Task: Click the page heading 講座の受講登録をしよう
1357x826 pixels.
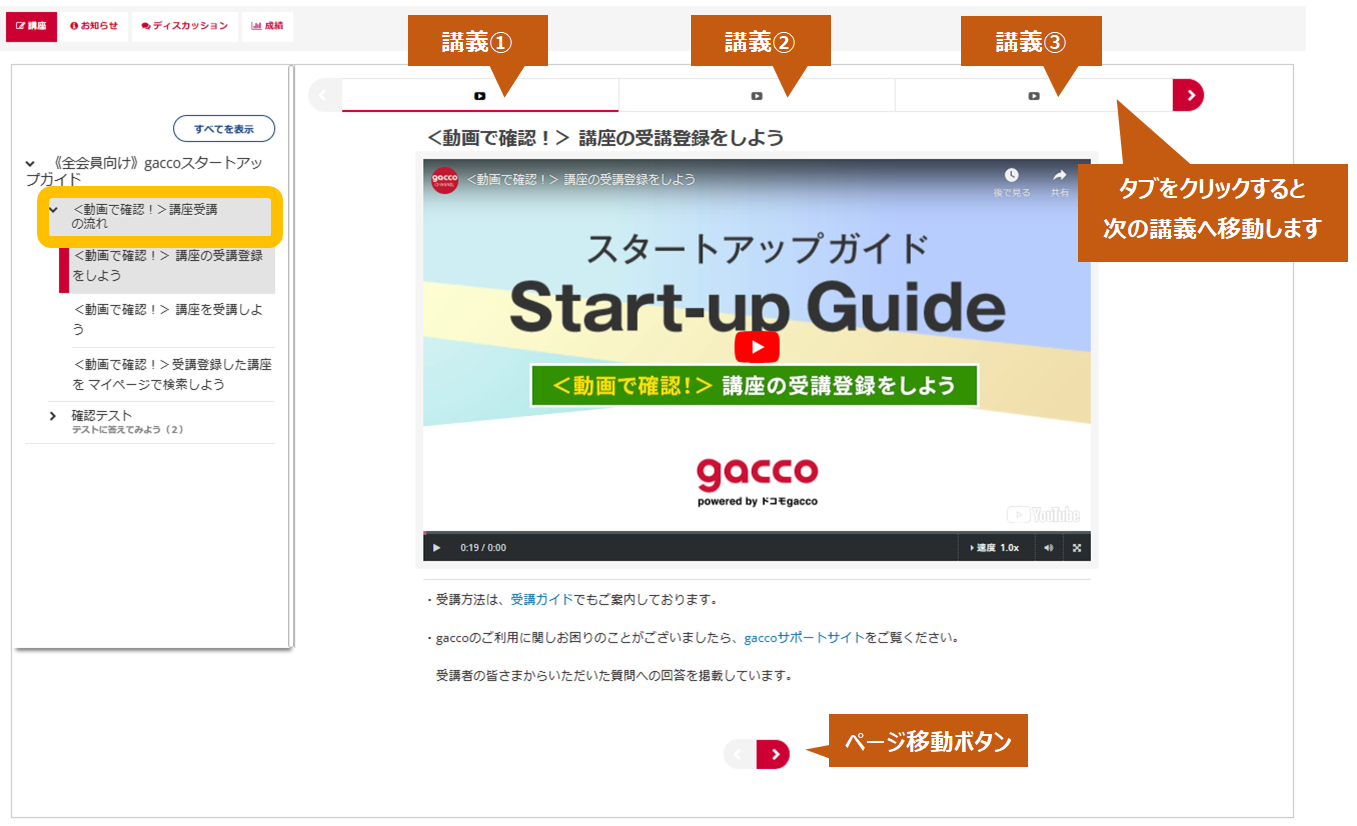Action: [604, 138]
